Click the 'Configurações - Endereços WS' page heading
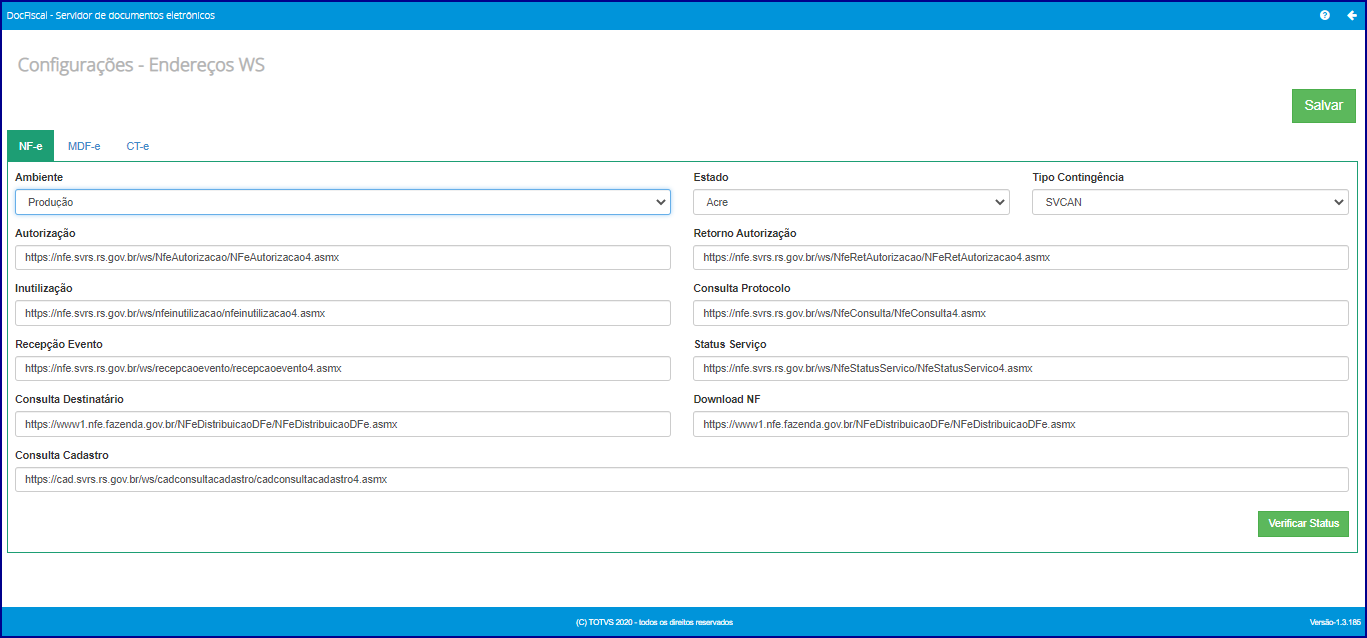Viewport: 1367px width, 638px height. [141, 66]
